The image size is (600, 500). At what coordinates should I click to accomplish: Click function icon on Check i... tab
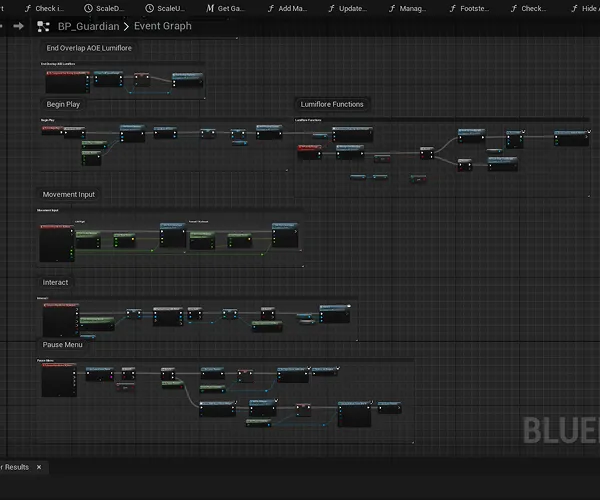[x=27, y=8]
